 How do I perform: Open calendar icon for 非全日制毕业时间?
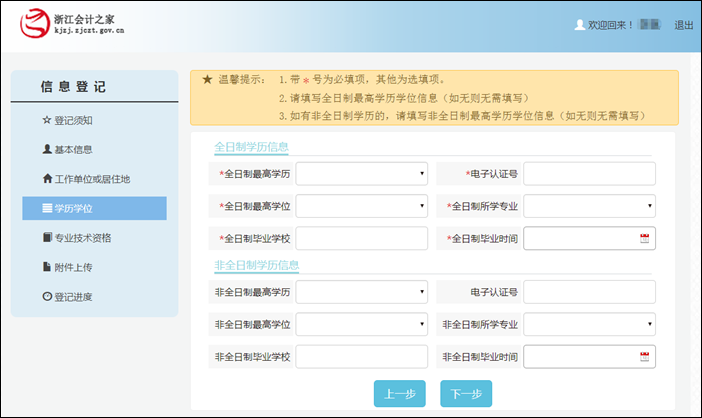point(644,357)
